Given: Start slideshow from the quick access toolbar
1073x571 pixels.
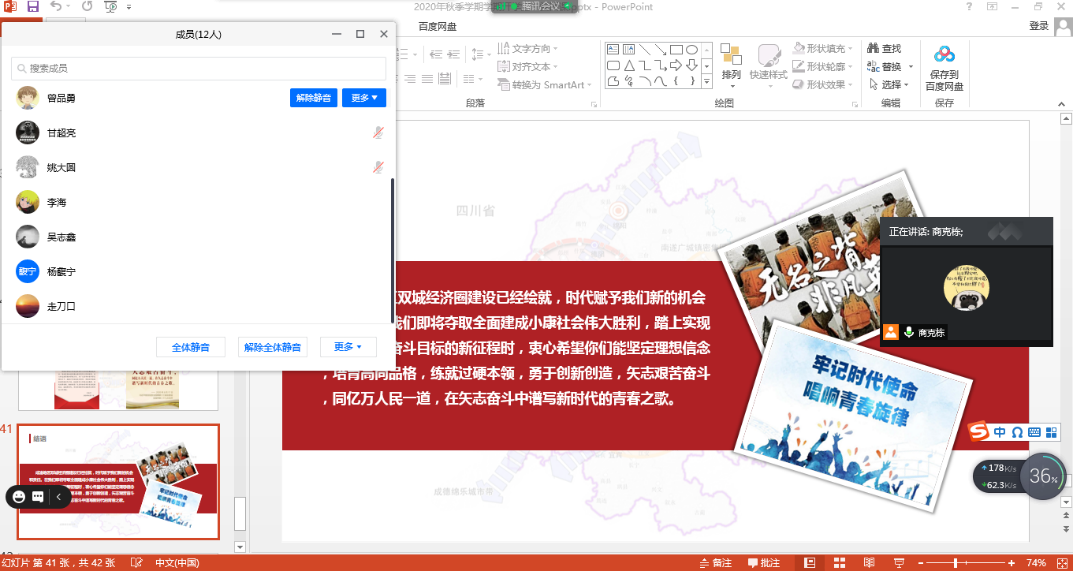Looking at the screenshot, I should [x=110, y=7].
